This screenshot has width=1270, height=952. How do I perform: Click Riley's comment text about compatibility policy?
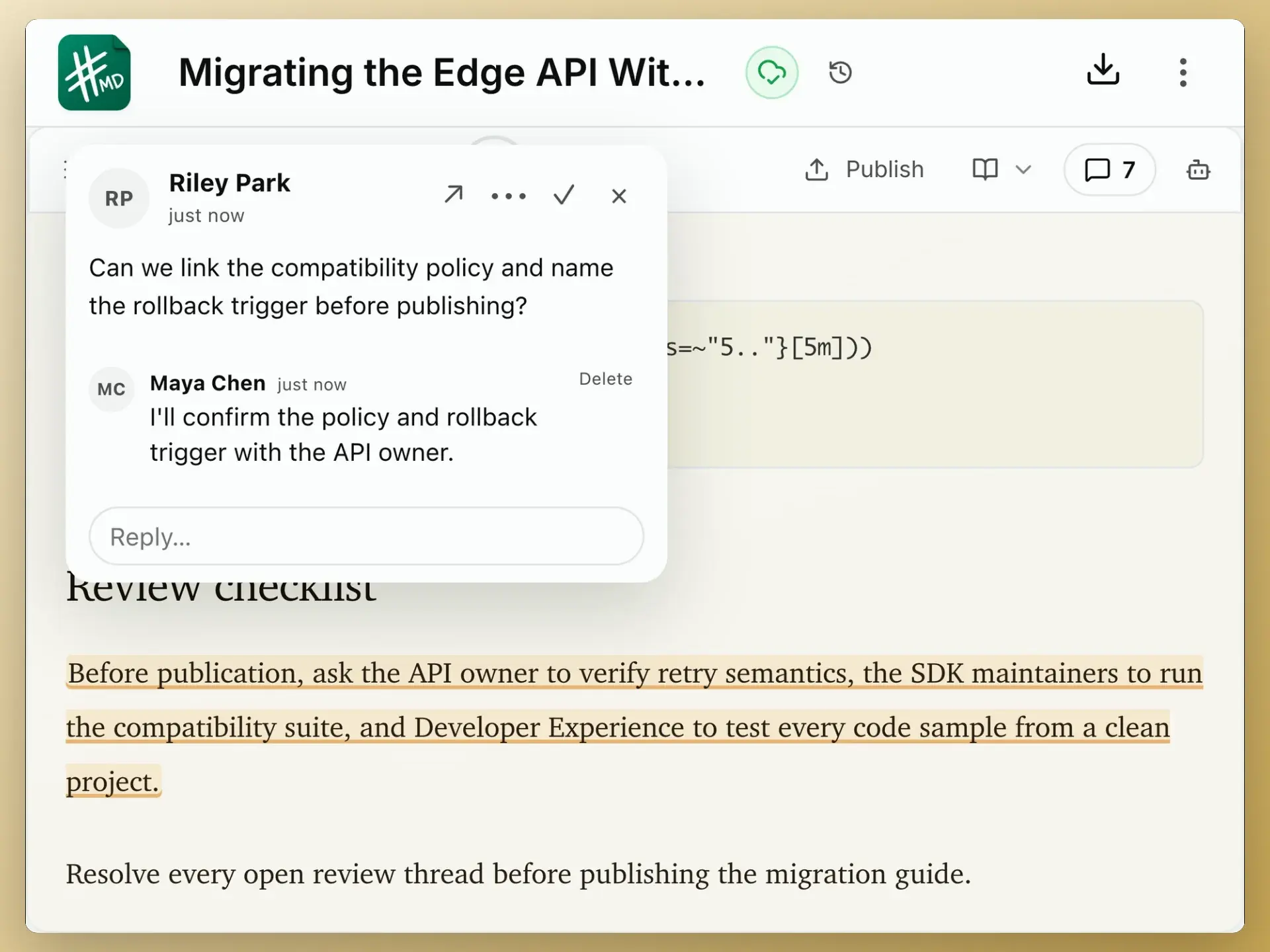point(351,287)
